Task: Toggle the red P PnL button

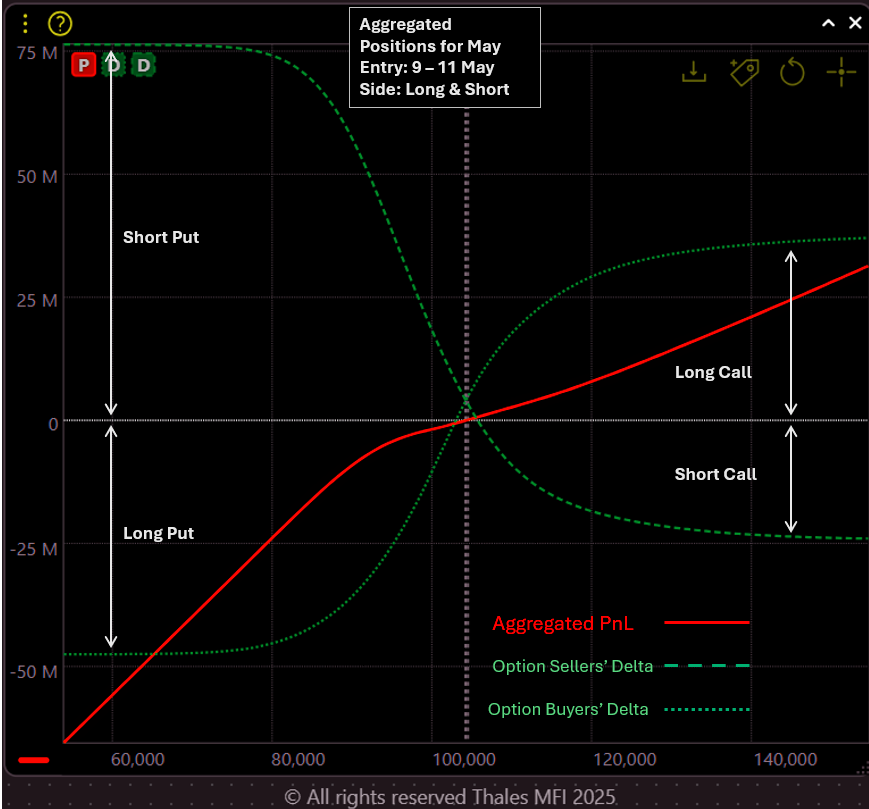Action: coord(84,65)
